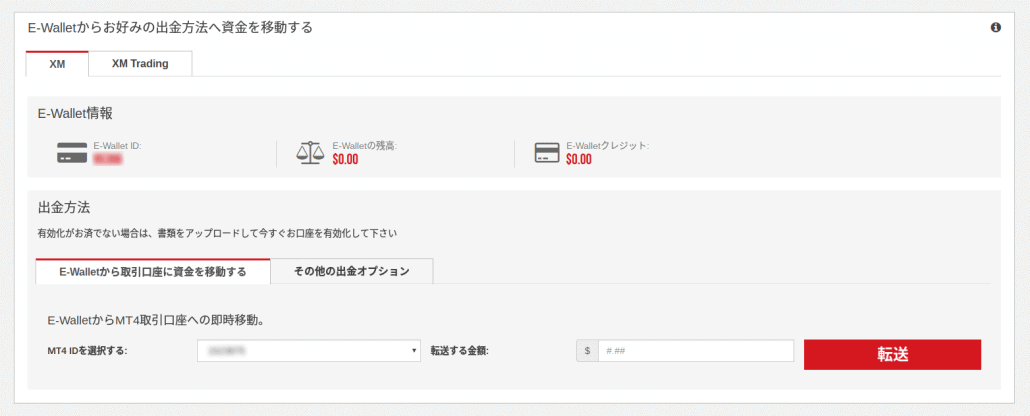
Task: Click the E-Walletからお好みの出金方法へ資金を移動する title
Action: [170, 28]
